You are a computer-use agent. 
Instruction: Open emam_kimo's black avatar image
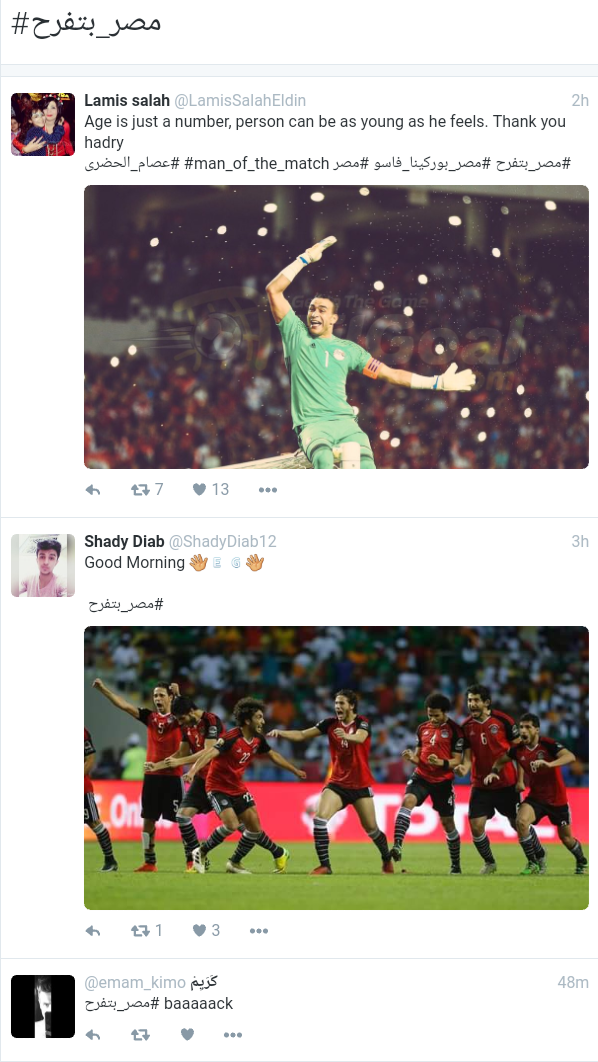(43, 1006)
